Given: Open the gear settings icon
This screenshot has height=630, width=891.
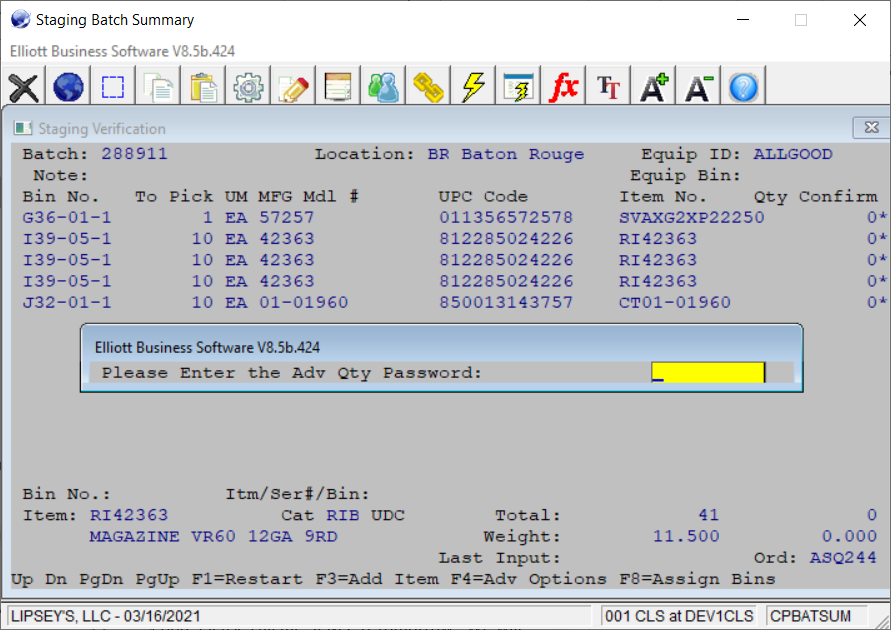Looking at the screenshot, I should [248, 87].
